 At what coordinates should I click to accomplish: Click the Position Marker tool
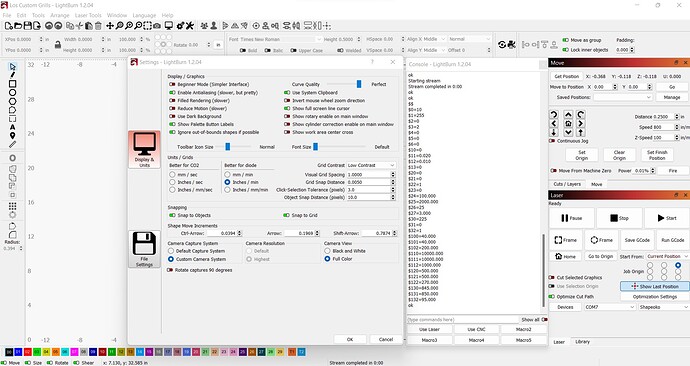12,135
